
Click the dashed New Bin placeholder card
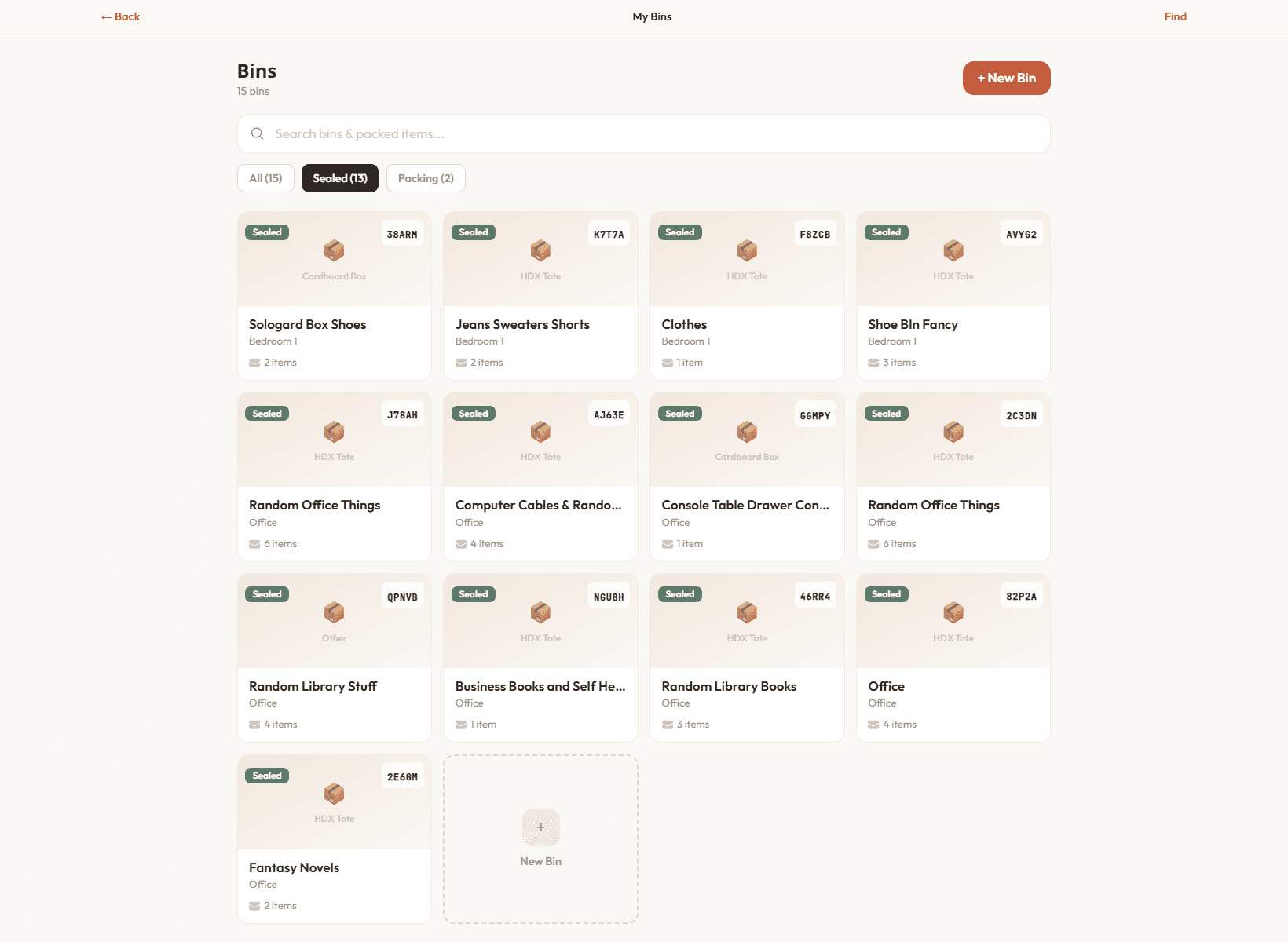(540, 839)
